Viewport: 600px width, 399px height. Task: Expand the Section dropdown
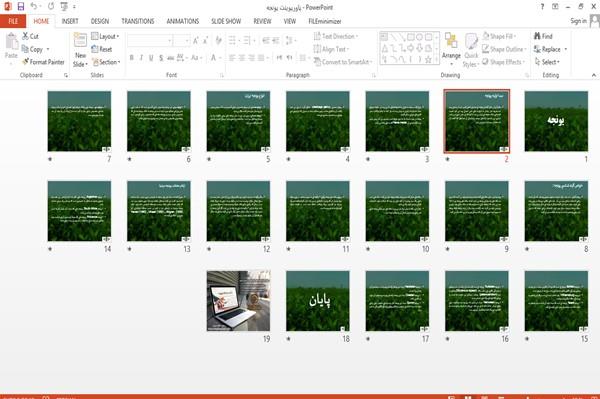pyautogui.click(x=106, y=62)
